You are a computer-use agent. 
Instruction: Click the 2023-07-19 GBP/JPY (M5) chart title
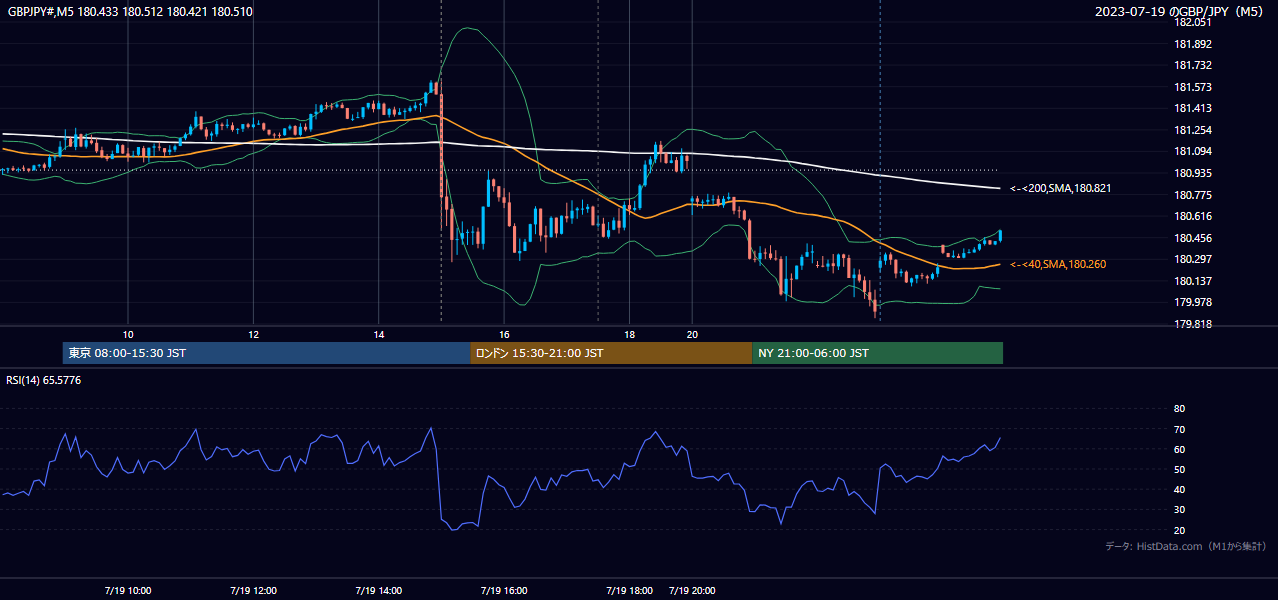[1179, 12]
